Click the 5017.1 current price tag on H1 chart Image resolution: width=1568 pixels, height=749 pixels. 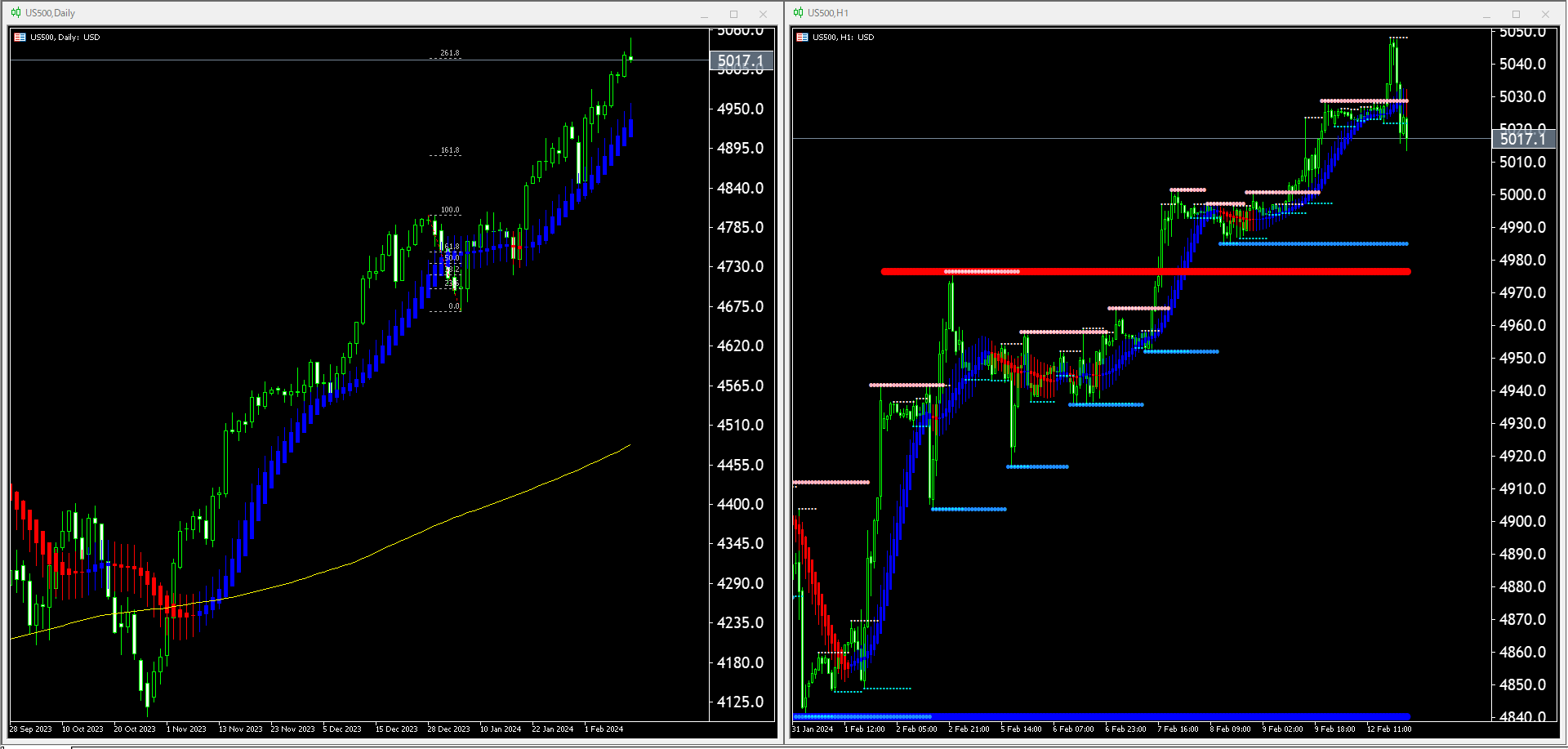coord(1523,138)
